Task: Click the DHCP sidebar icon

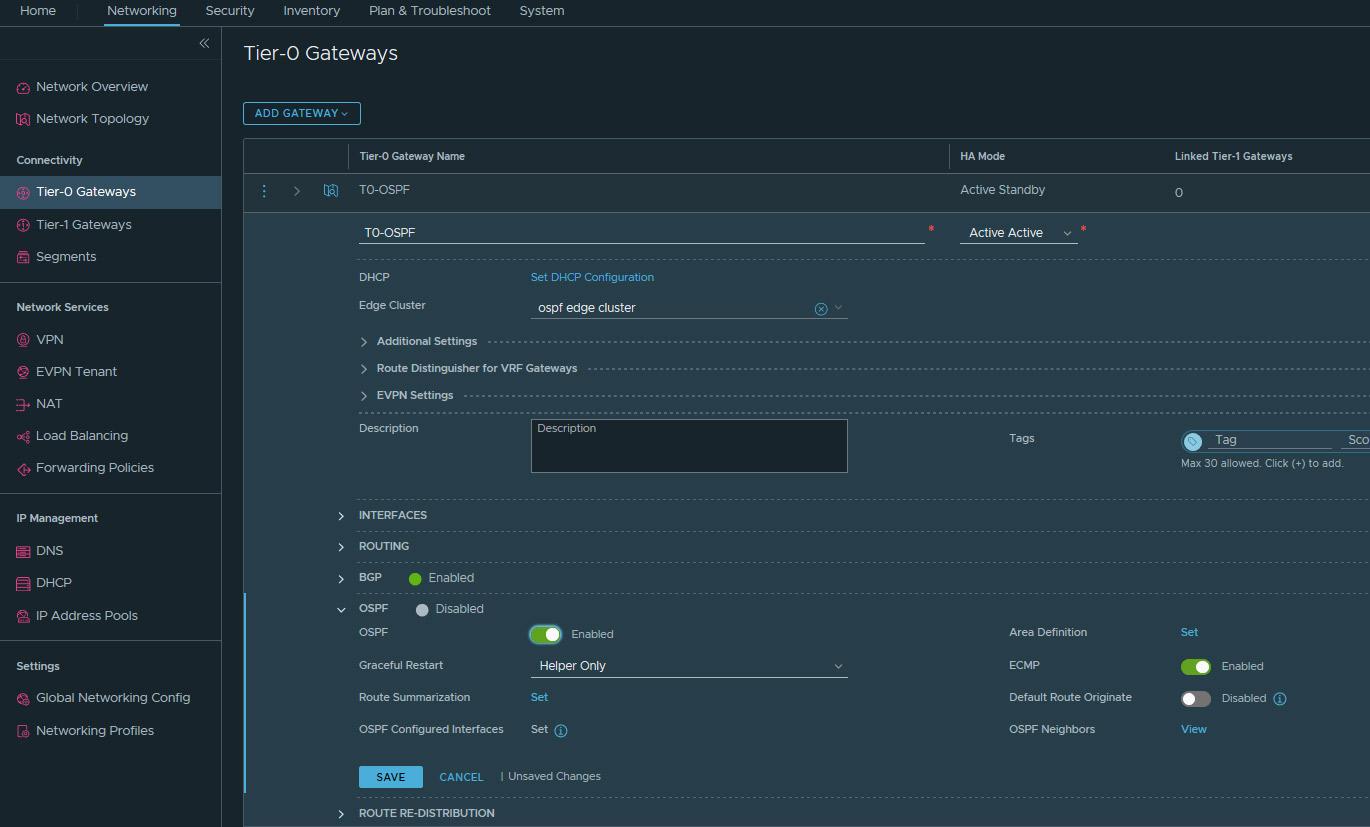Action: click(23, 583)
